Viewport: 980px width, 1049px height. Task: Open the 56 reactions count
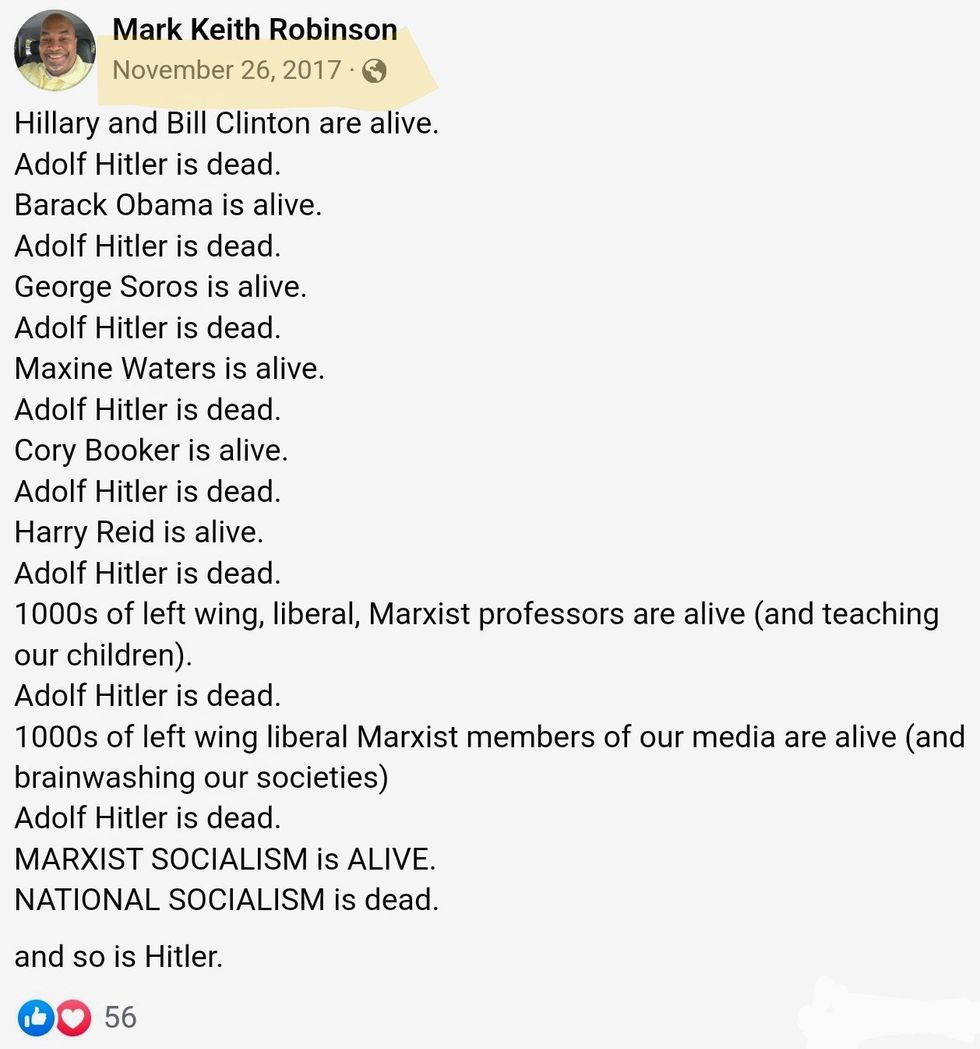120,1017
